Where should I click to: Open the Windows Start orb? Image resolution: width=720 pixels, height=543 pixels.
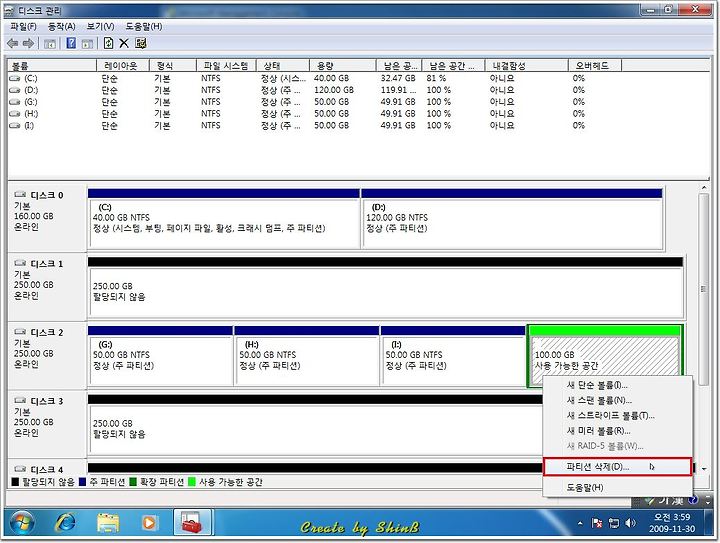pyautogui.click(x=21, y=523)
